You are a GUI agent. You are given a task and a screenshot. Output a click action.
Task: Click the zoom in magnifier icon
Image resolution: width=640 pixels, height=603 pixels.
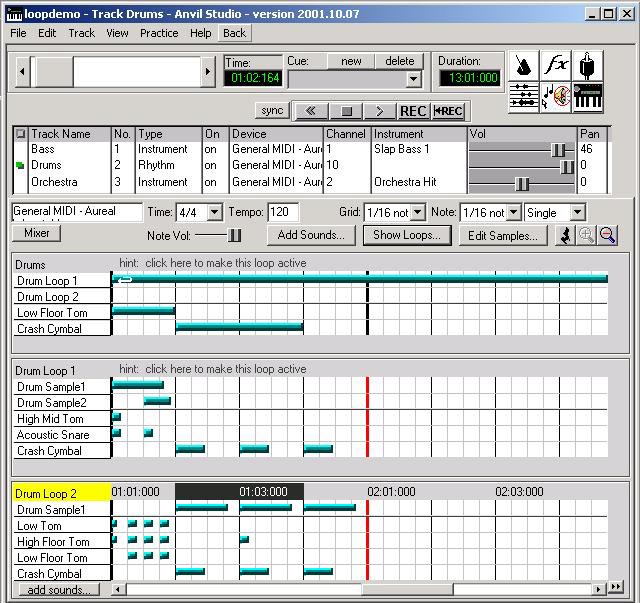(587, 235)
